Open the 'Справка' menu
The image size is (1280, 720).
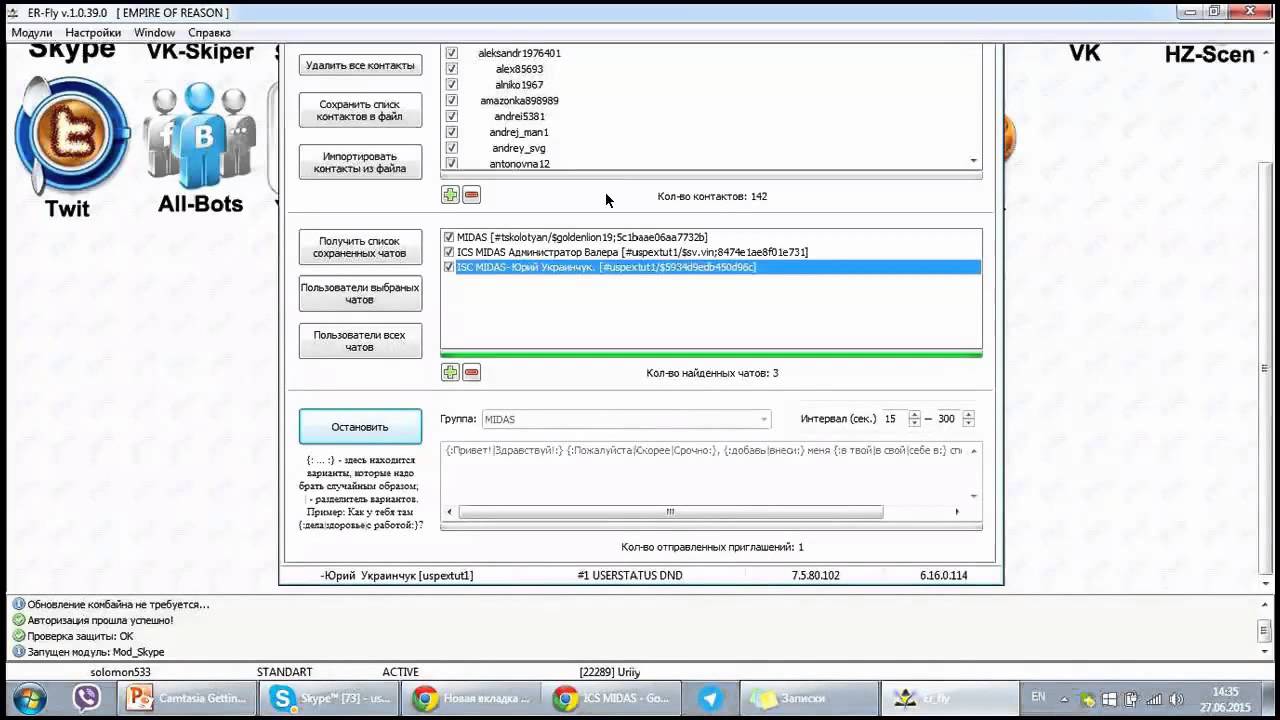(x=210, y=33)
